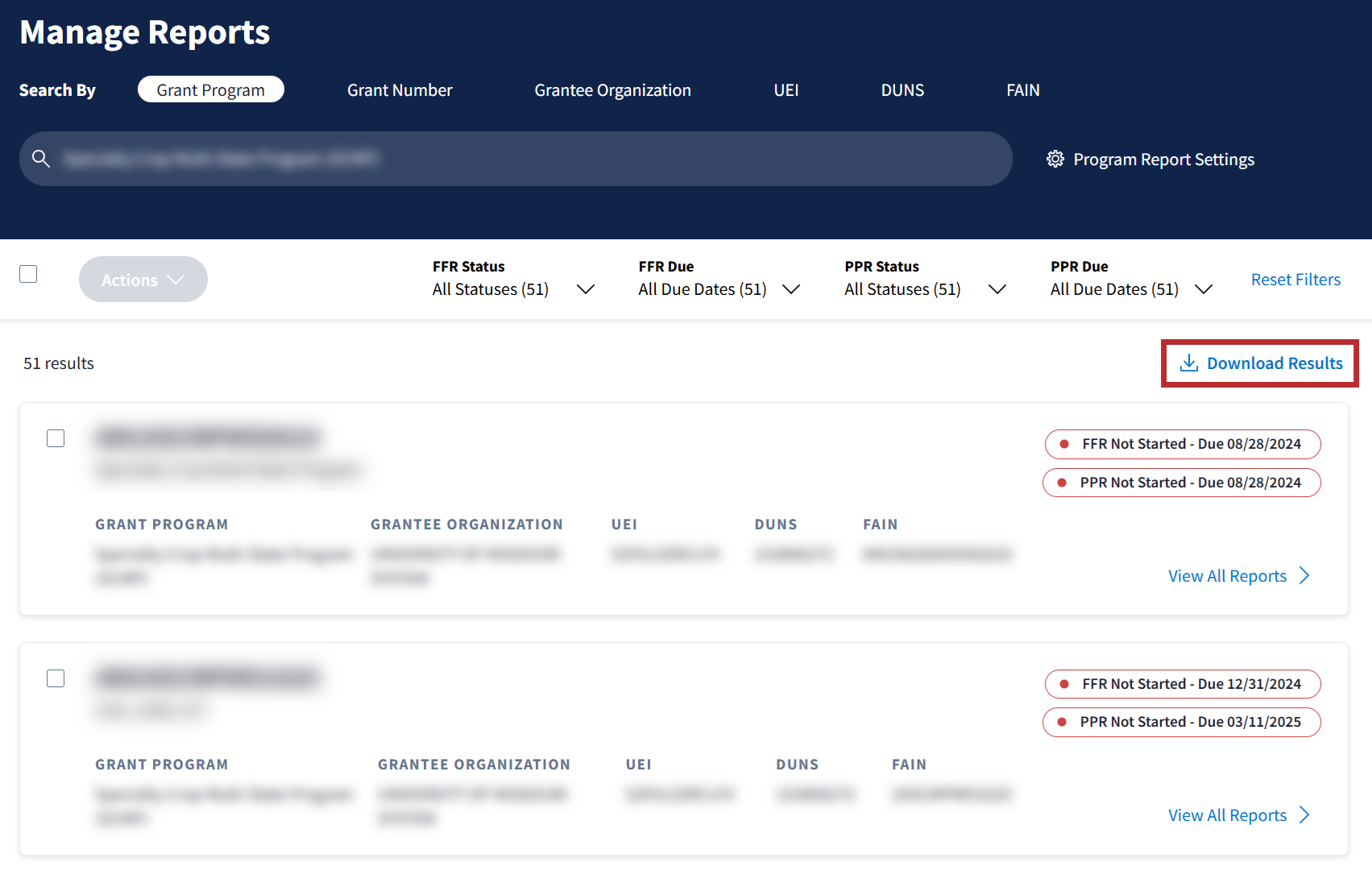Click PPR Not Started badge due 03/11/2025
The image size is (1372, 875).
(x=1182, y=722)
